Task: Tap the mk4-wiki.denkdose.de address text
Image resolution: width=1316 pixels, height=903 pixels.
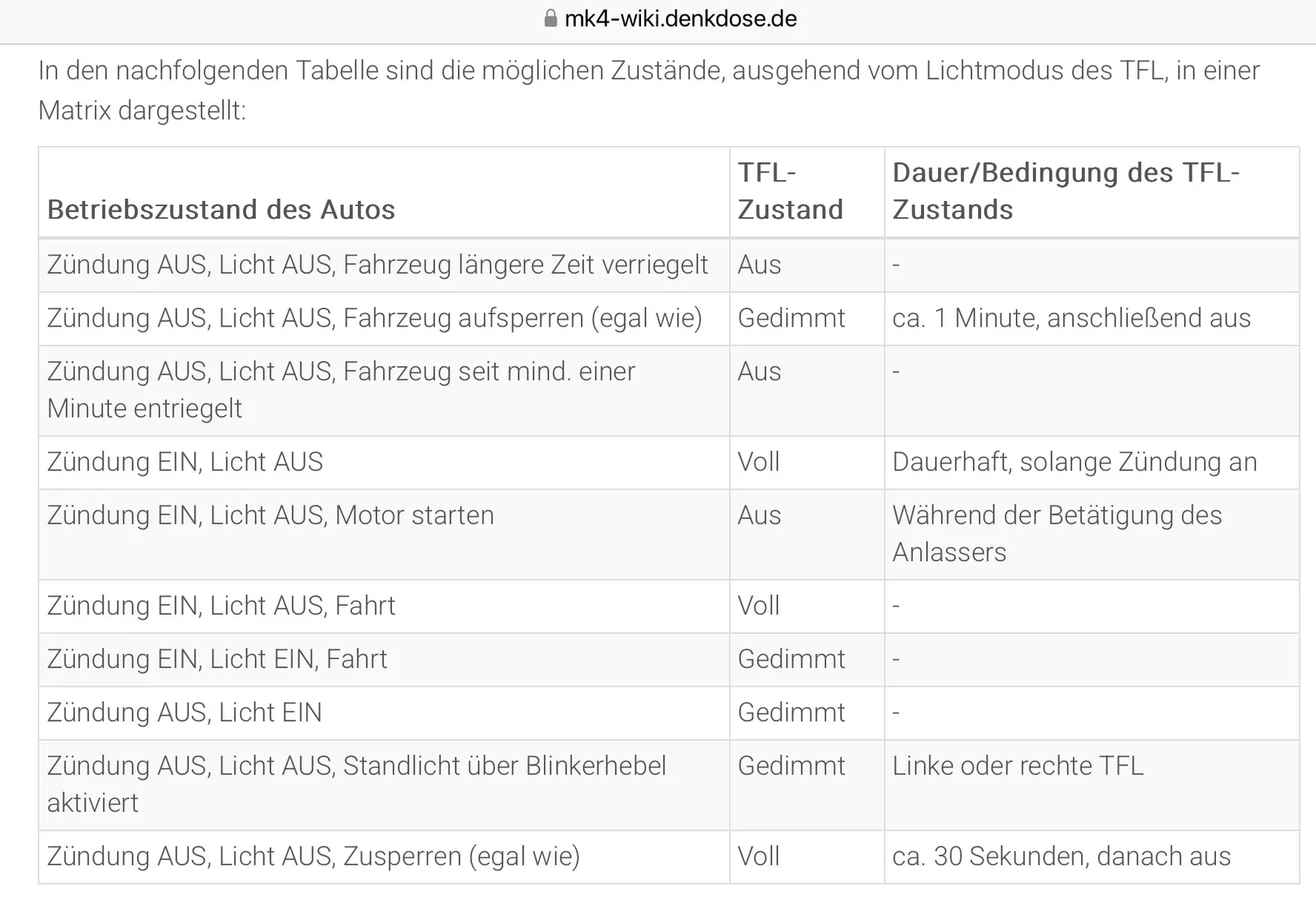Action: (x=680, y=18)
